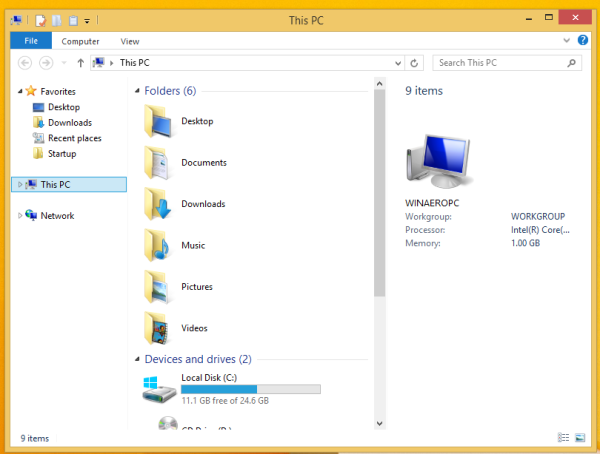Select Recent places under Favorites
The height and width of the screenshot is (454, 600).
(x=75, y=138)
